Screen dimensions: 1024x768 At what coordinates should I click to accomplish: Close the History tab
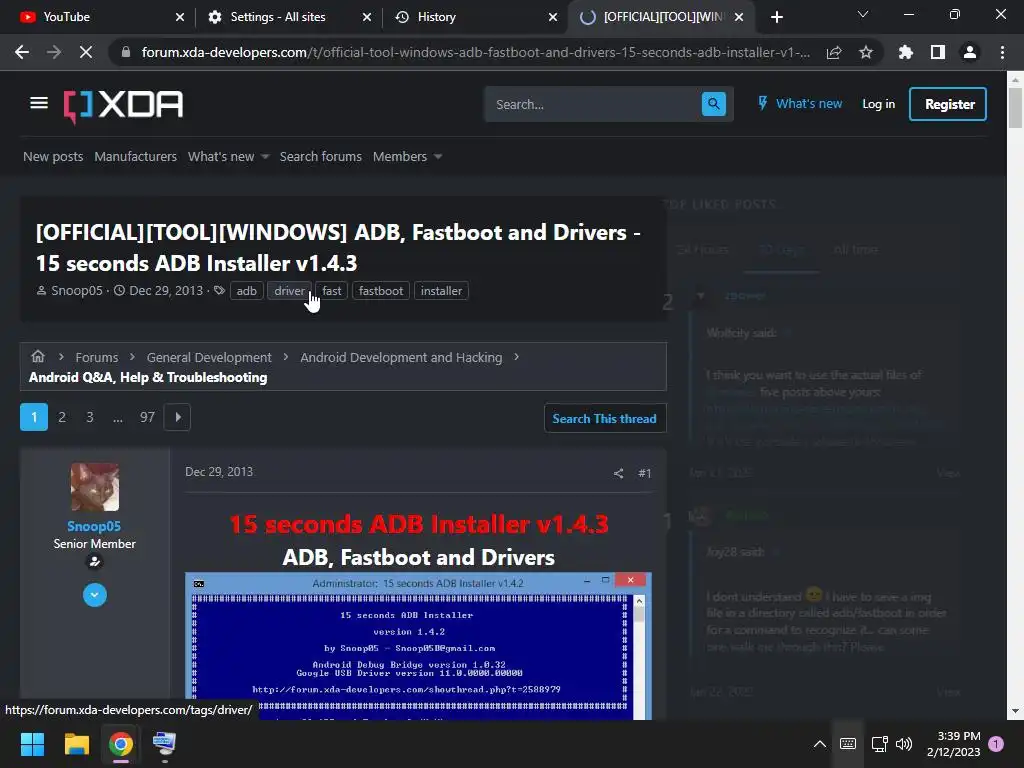[552, 17]
